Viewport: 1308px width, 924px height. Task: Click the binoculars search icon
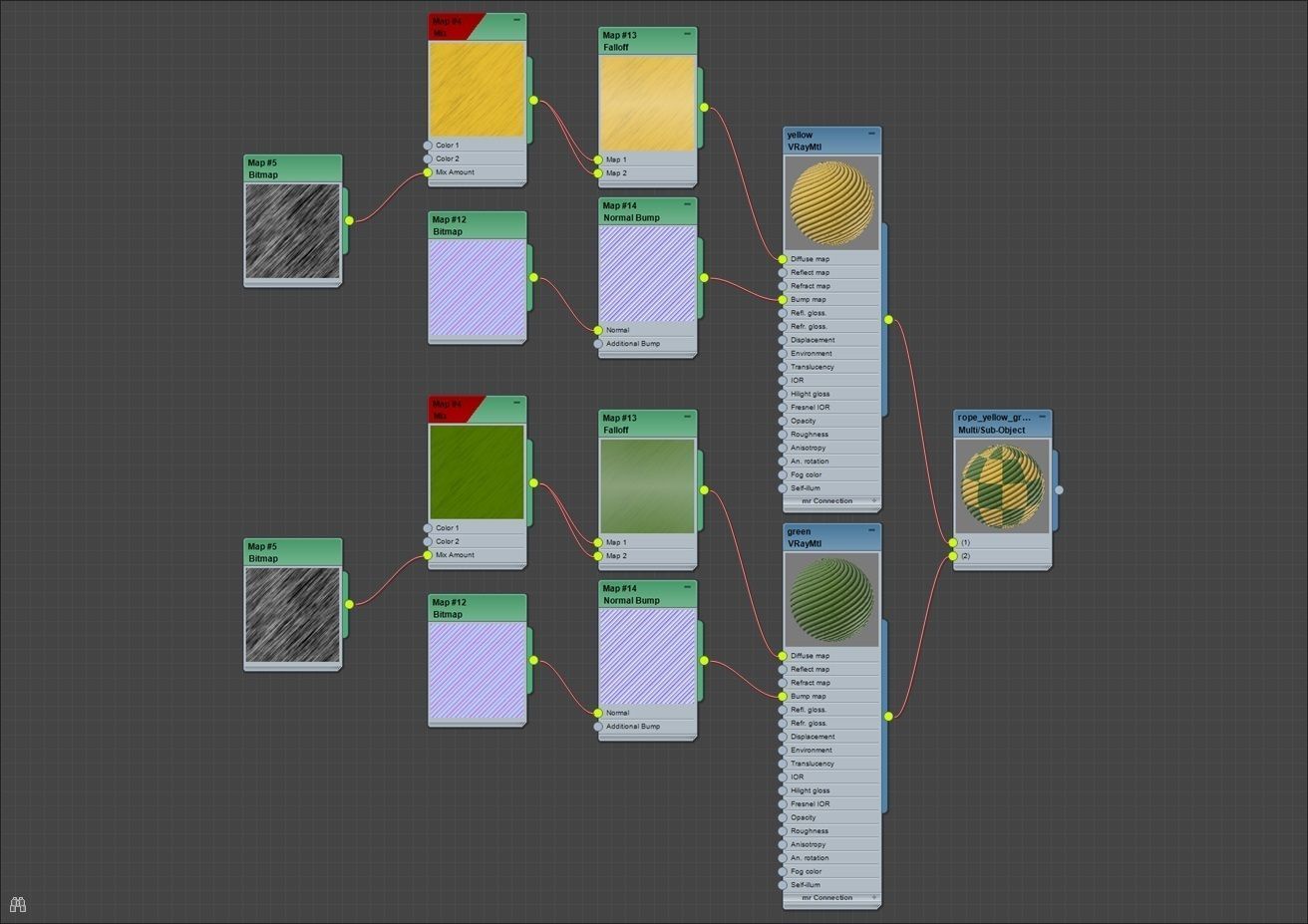point(17,904)
